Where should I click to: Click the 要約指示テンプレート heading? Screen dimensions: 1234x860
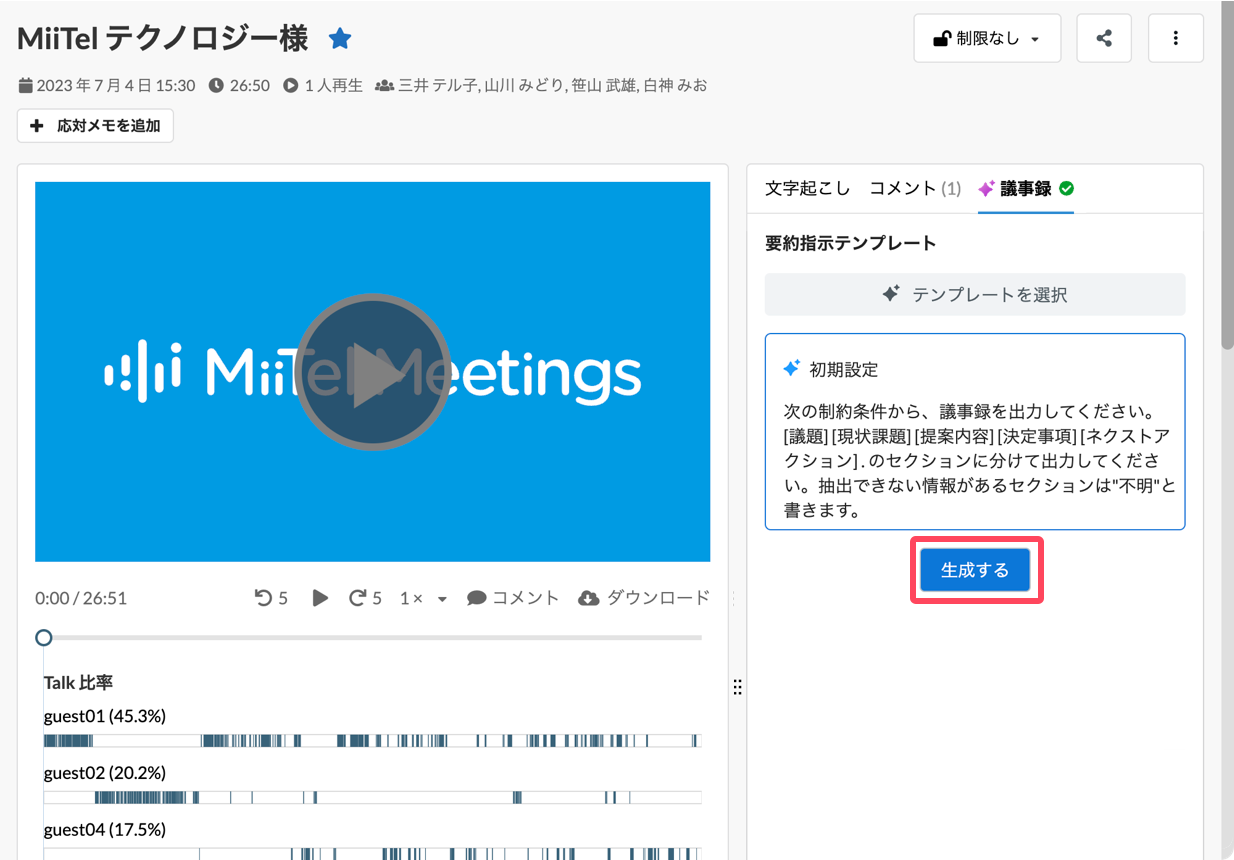851,243
